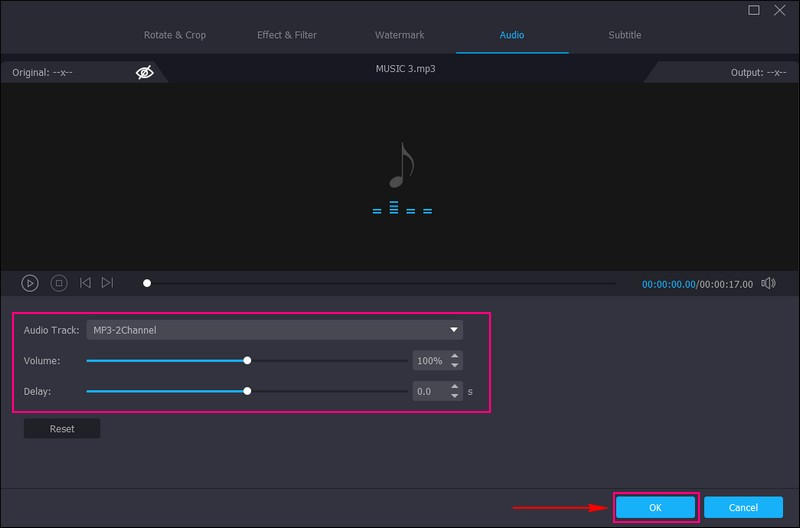This screenshot has width=800, height=528.
Task: Cancel the audio edit dialog
Action: click(x=743, y=507)
